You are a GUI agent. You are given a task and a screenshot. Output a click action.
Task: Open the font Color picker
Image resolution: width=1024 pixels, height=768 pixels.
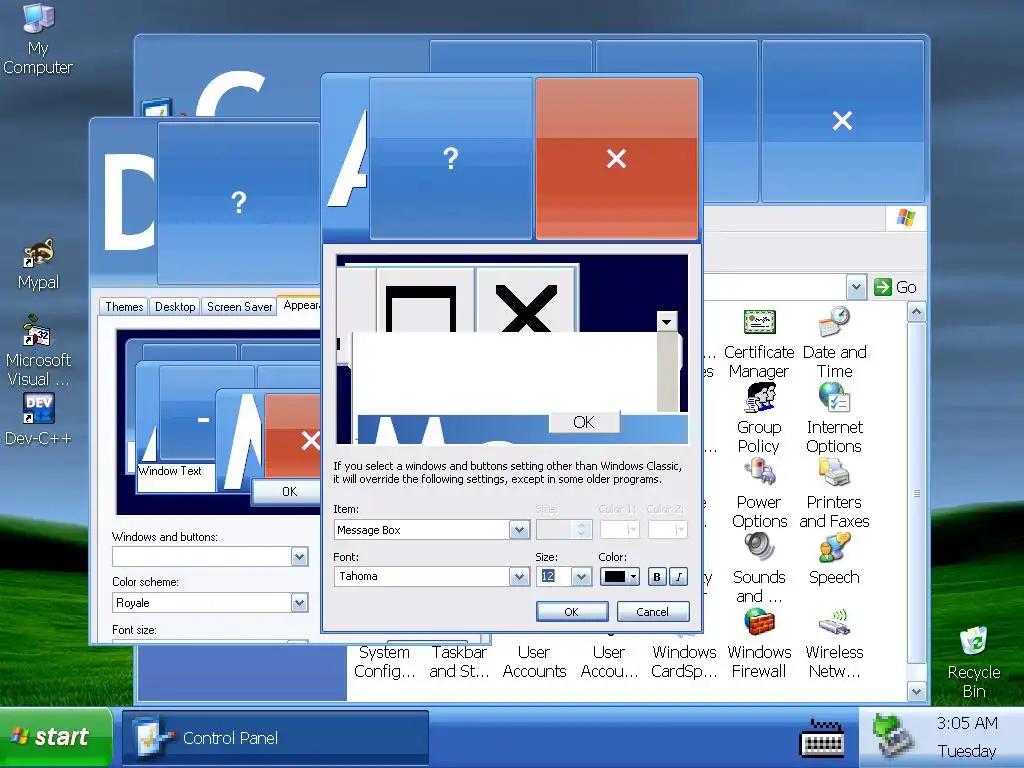point(620,577)
